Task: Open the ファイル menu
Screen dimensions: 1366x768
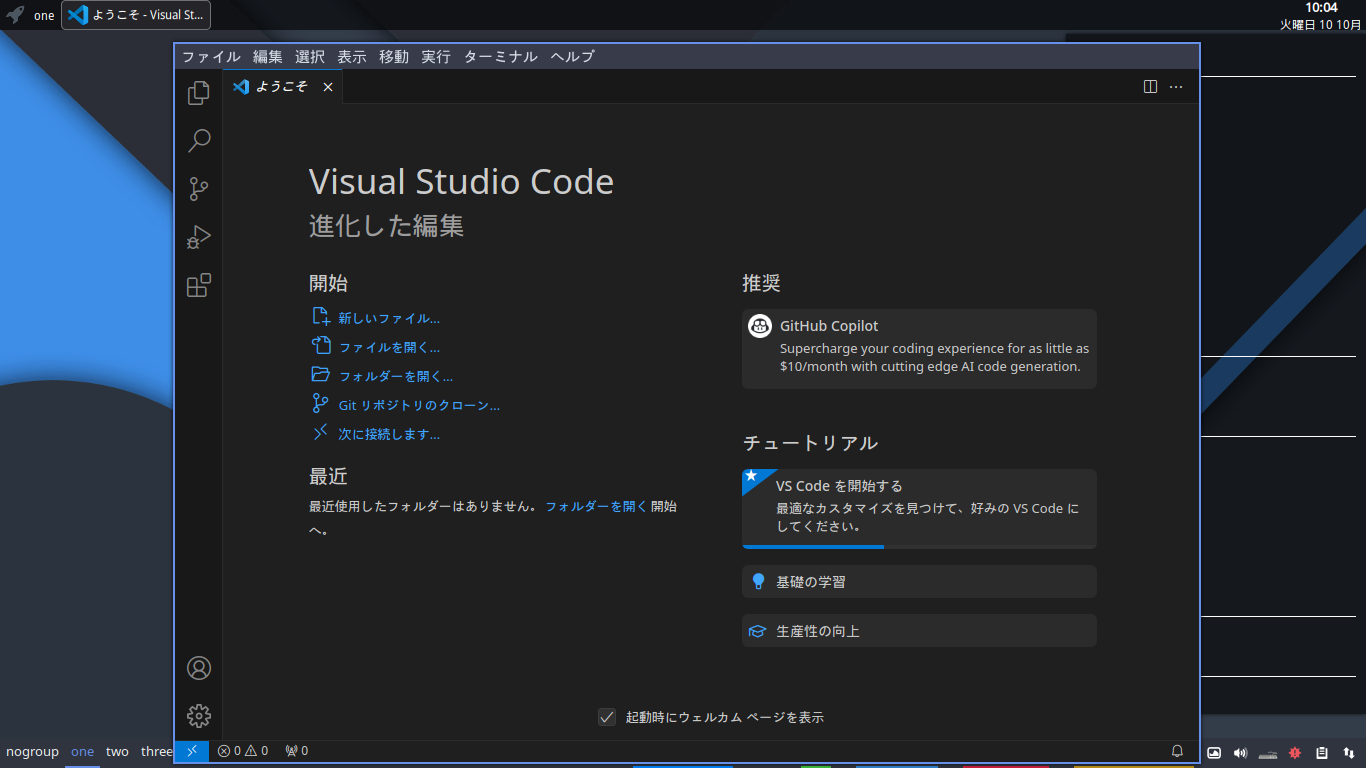Action: [x=211, y=57]
